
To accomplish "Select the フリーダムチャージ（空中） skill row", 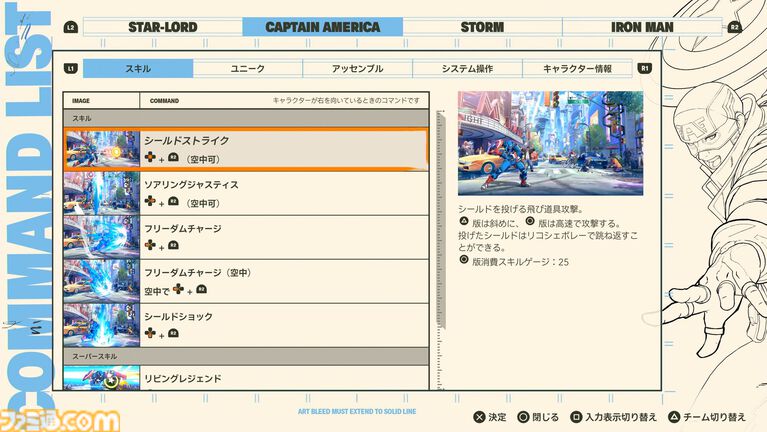I will pos(246,281).
